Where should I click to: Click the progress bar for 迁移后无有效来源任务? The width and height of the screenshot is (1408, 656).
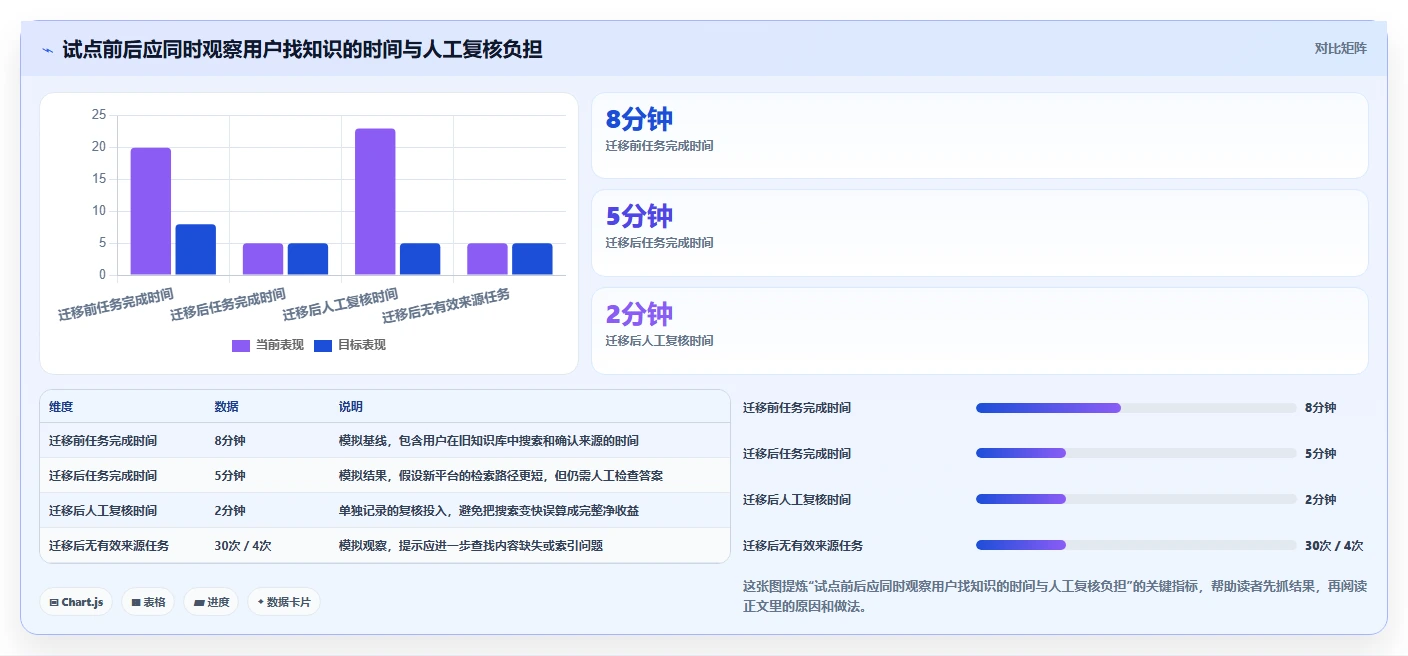coord(1136,546)
